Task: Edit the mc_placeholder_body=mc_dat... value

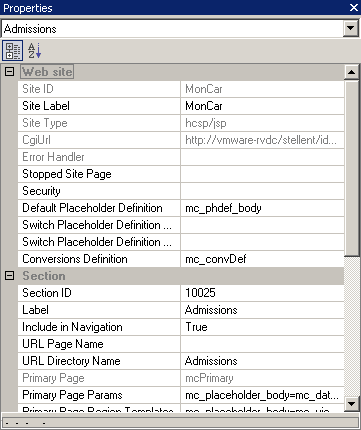Action: [x=262, y=395]
